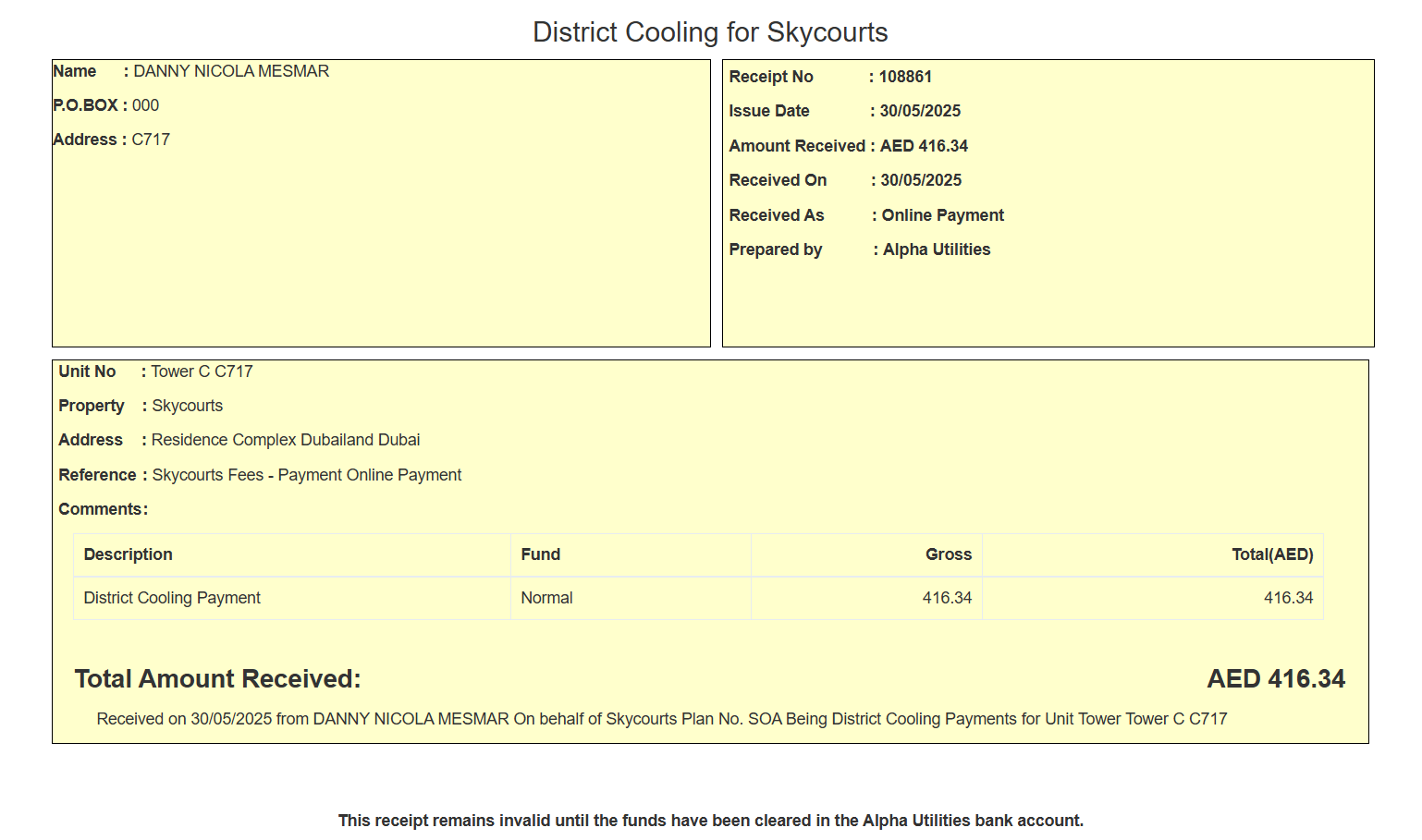Click the Description column header
1422x840 pixels.
128,554
